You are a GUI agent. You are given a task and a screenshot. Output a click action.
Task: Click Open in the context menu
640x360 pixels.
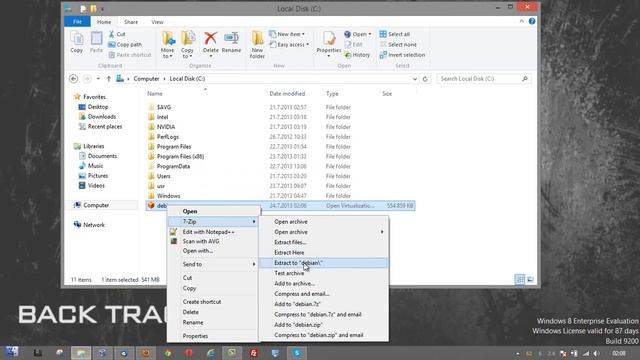(x=213, y=211)
